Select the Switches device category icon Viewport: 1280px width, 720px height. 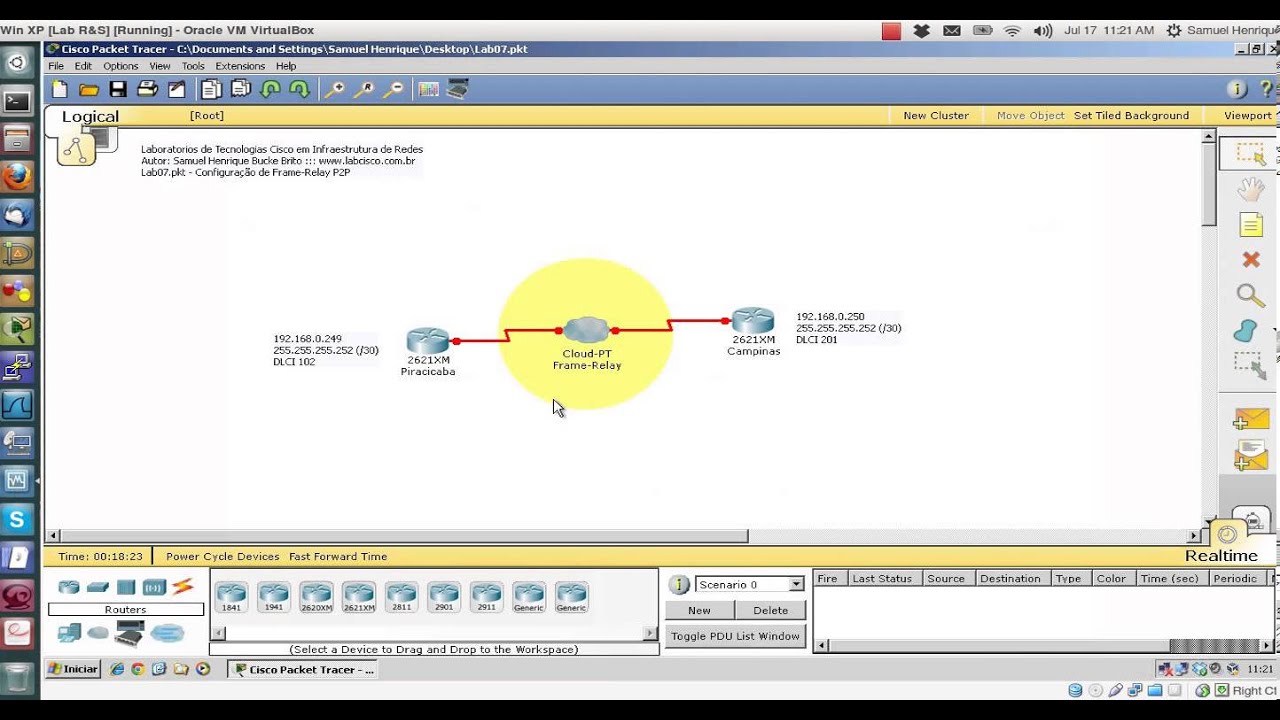[x=97, y=587]
